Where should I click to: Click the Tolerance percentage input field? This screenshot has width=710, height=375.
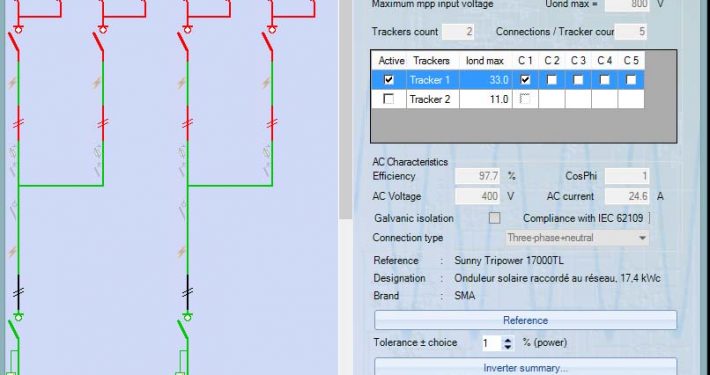[492, 343]
